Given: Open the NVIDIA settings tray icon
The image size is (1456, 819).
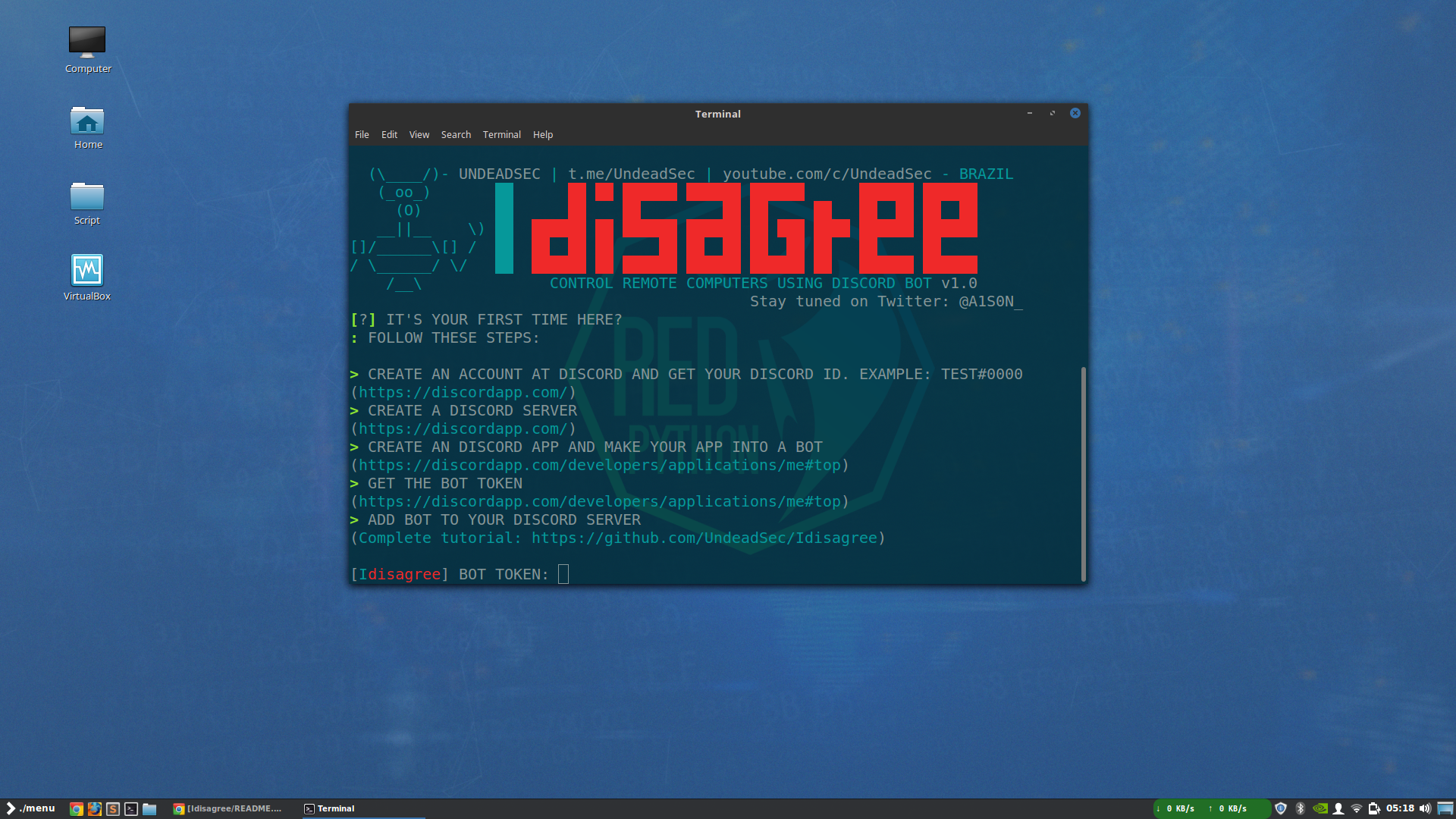Looking at the screenshot, I should [x=1320, y=808].
